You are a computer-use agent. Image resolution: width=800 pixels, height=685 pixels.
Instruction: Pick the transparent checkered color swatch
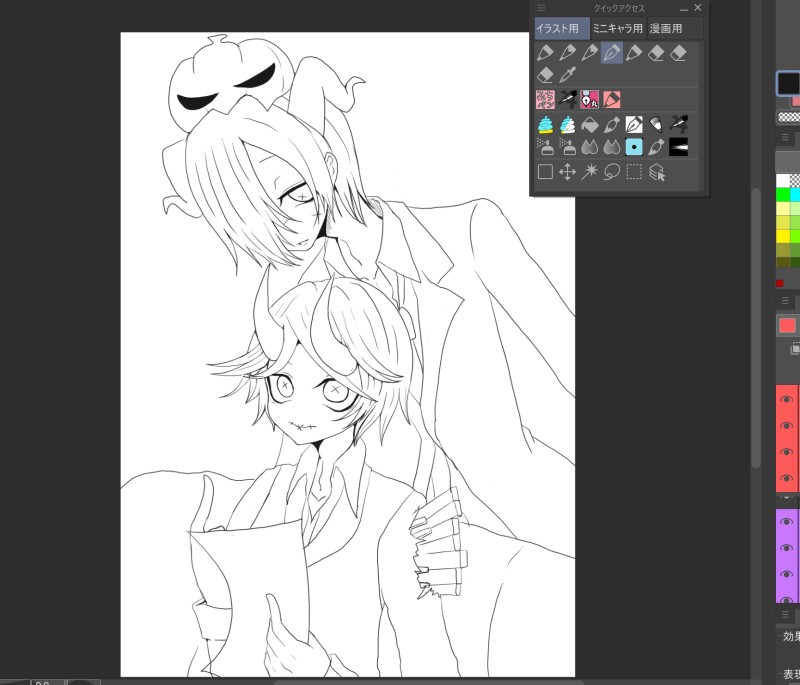click(x=789, y=117)
